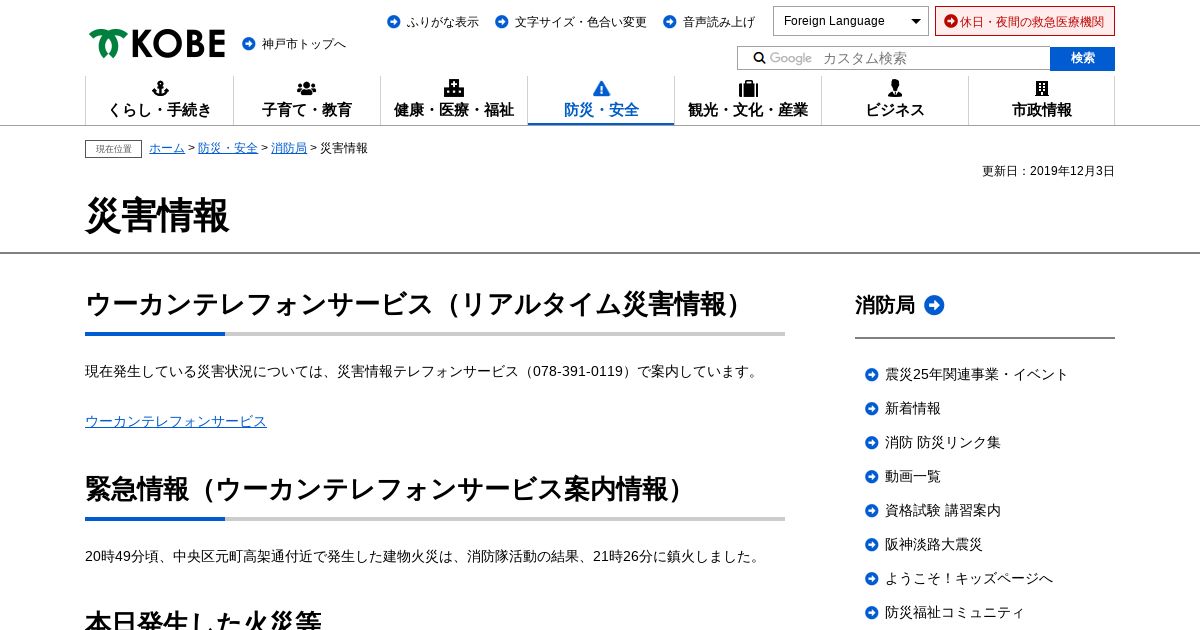Click arrow icon beside 防災福祉コミュニティ
1200x630 pixels.
872,613
